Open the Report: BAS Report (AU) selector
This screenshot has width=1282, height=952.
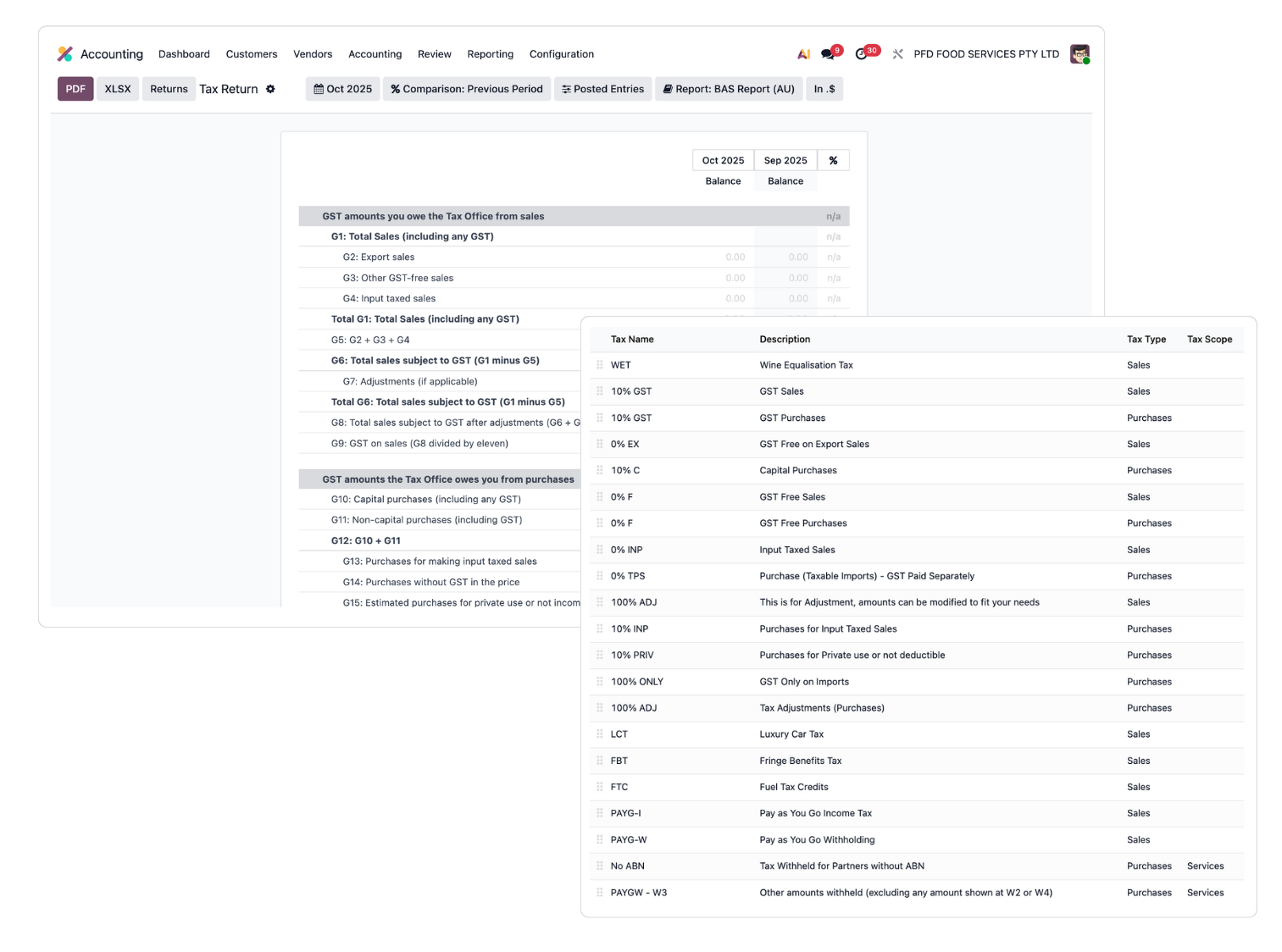pos(729,89)
